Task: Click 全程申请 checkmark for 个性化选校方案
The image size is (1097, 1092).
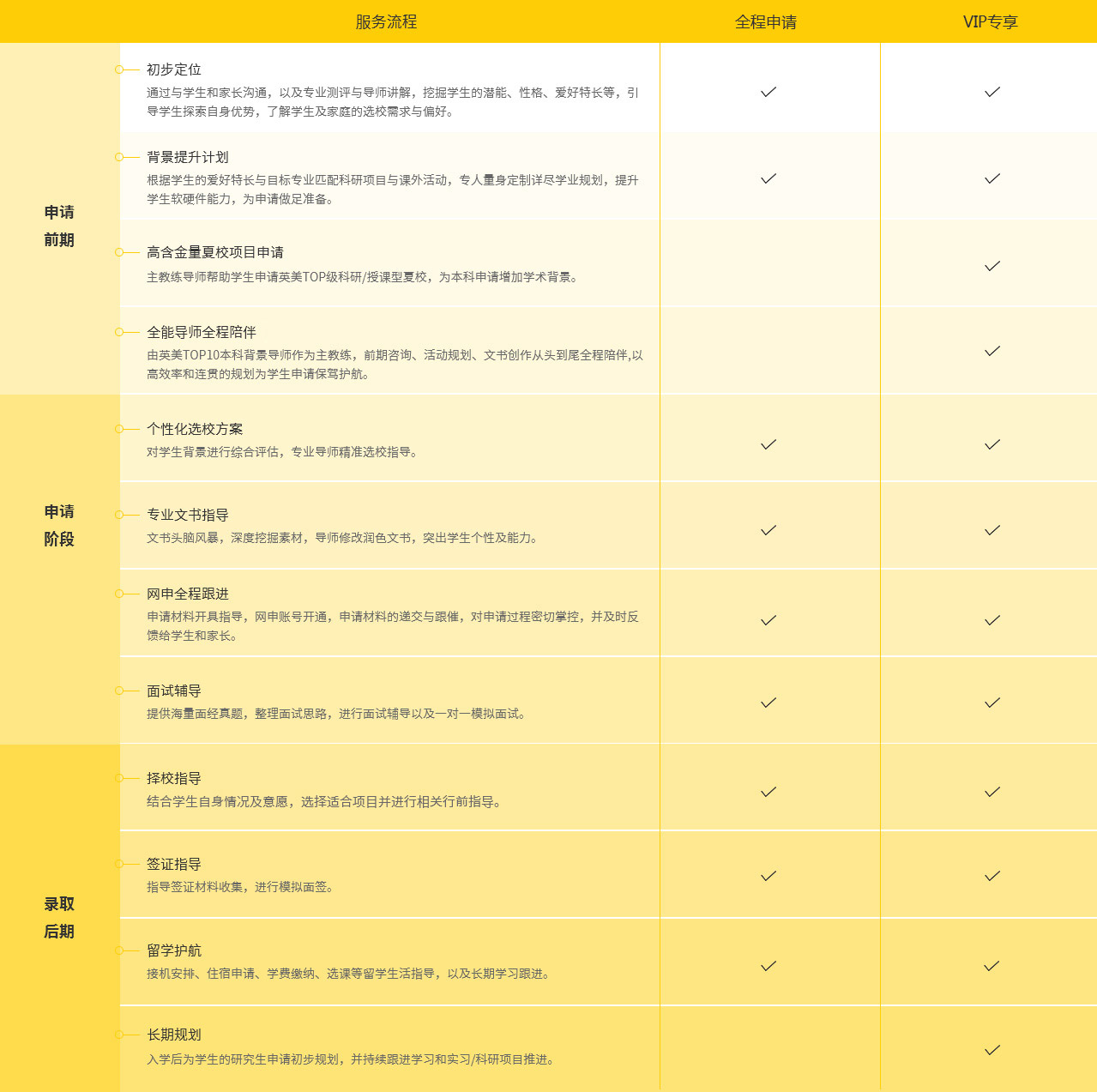Action: (x=769, y=444)
